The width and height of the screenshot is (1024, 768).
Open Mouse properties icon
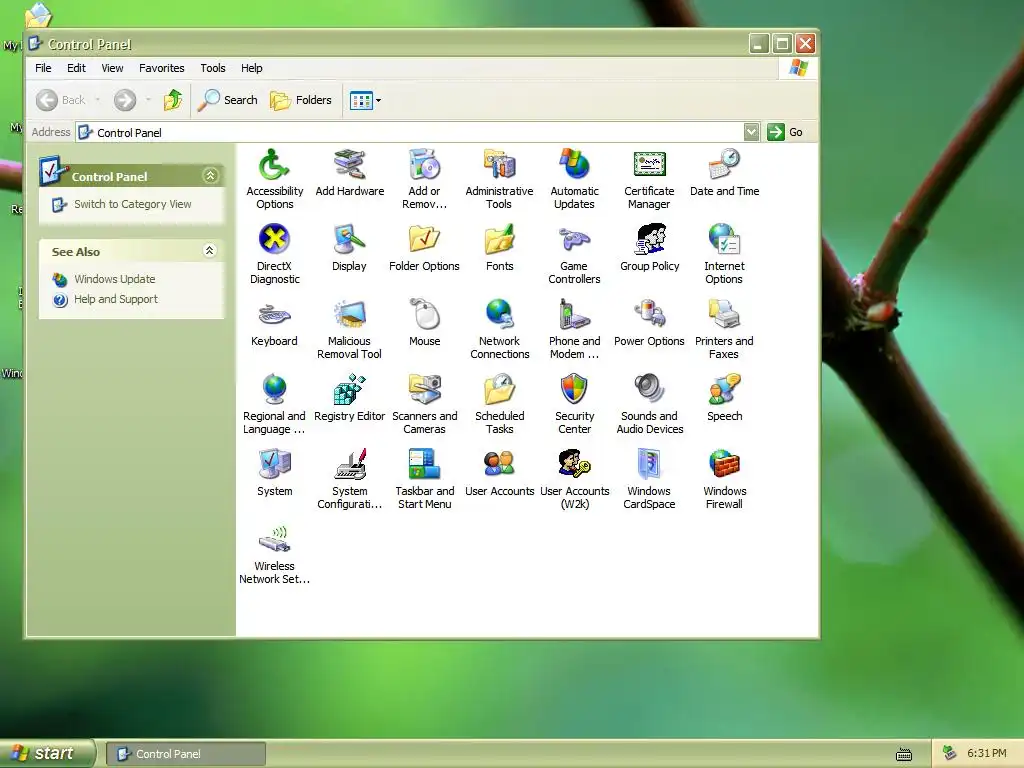point(424,323)
